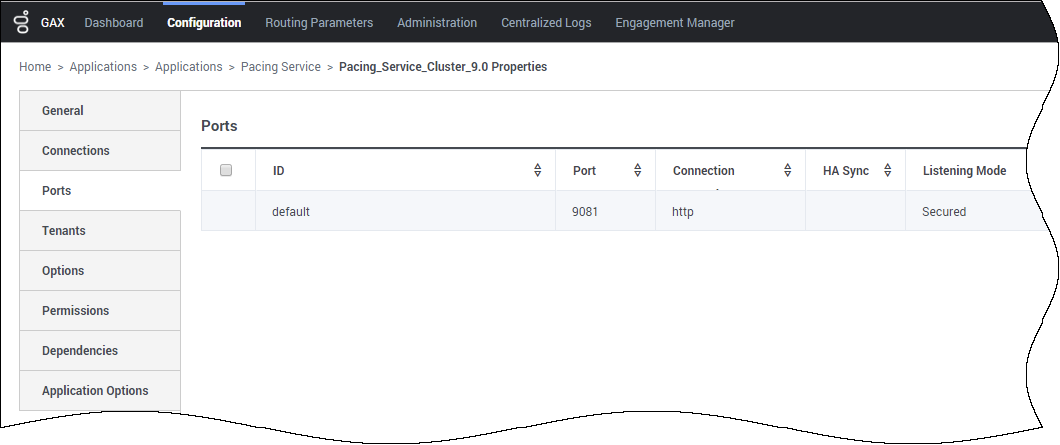
Task: Open the Dashboard menu
Action: pos(114,22)
